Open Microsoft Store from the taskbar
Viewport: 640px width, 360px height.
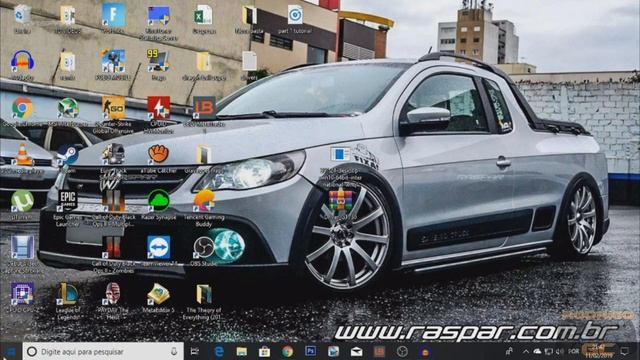(x=264, y=351)
